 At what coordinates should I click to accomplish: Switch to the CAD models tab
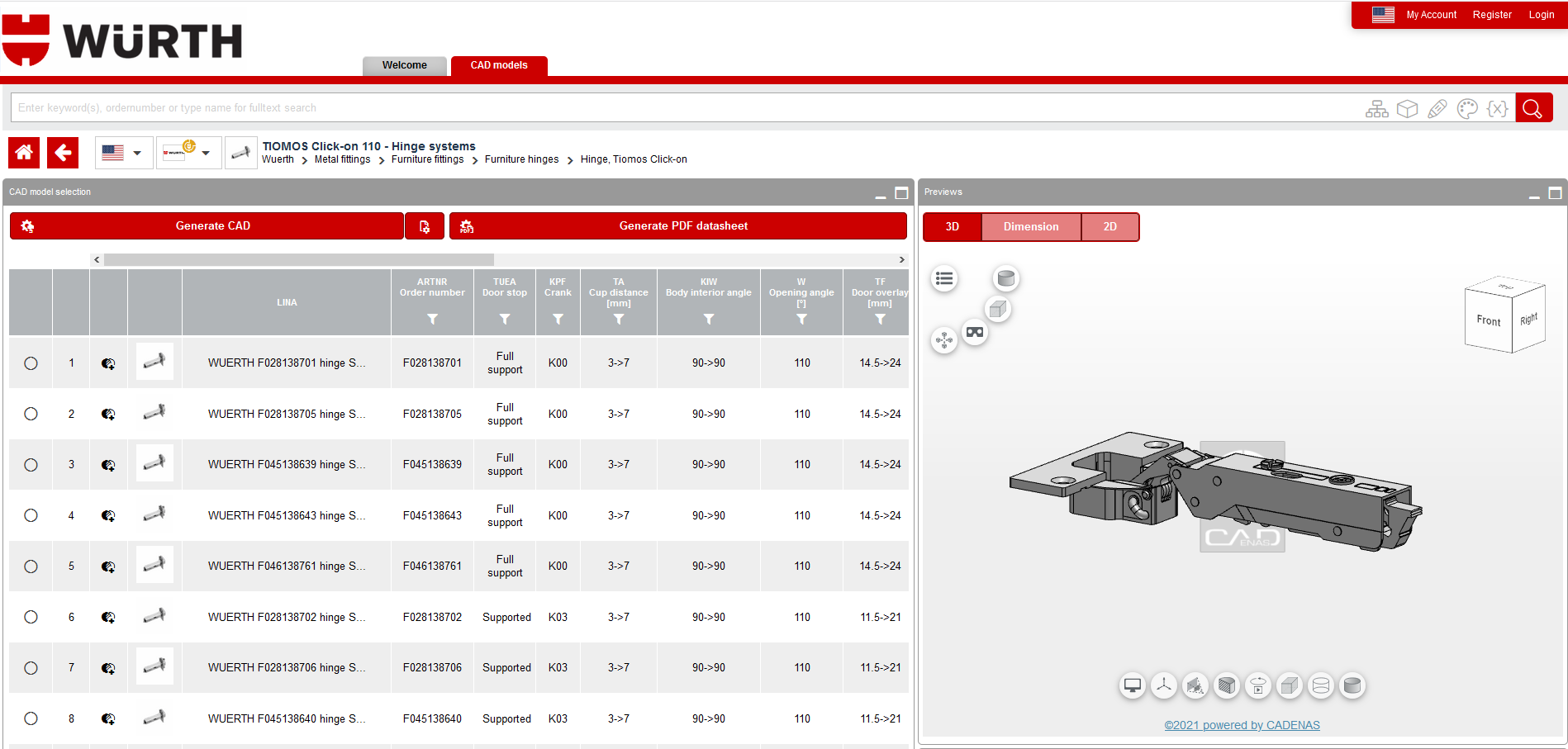499,66
